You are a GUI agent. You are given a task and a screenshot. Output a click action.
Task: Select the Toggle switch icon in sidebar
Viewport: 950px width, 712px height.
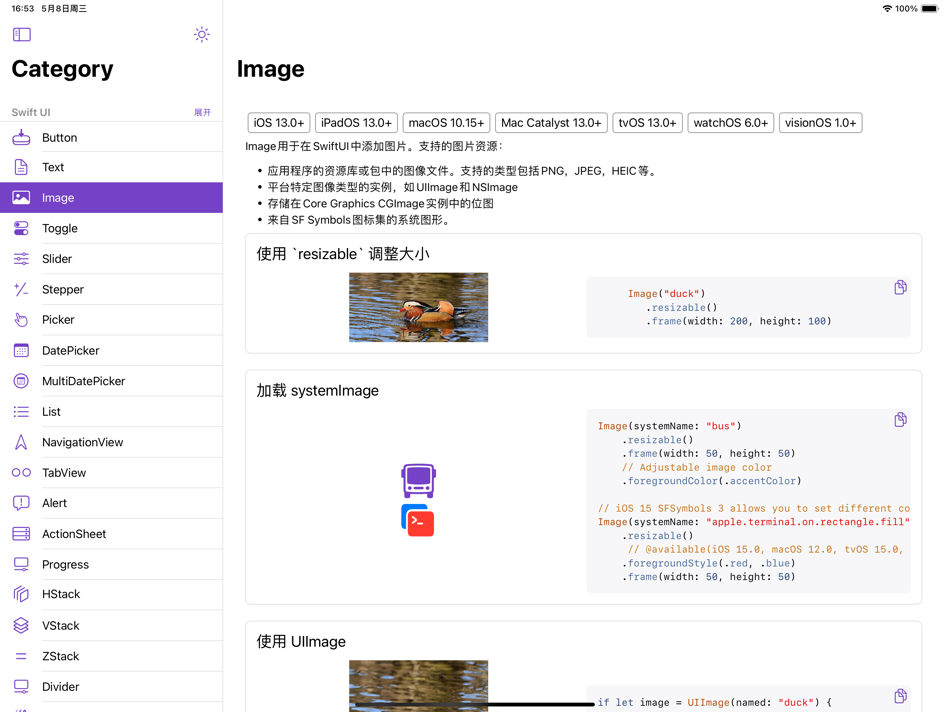[23, 228]
